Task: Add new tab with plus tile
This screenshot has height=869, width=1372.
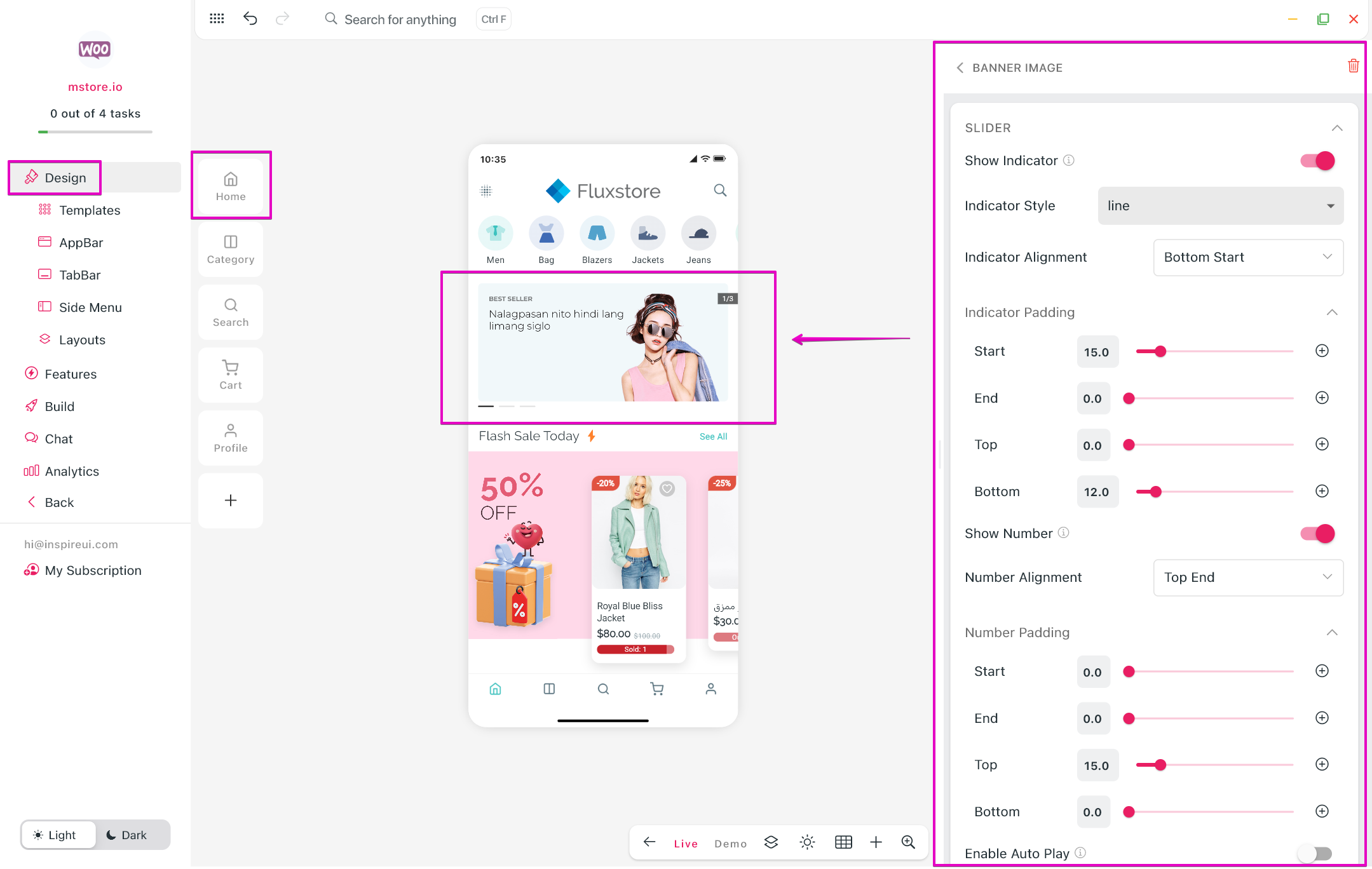Action: point(231,501)
